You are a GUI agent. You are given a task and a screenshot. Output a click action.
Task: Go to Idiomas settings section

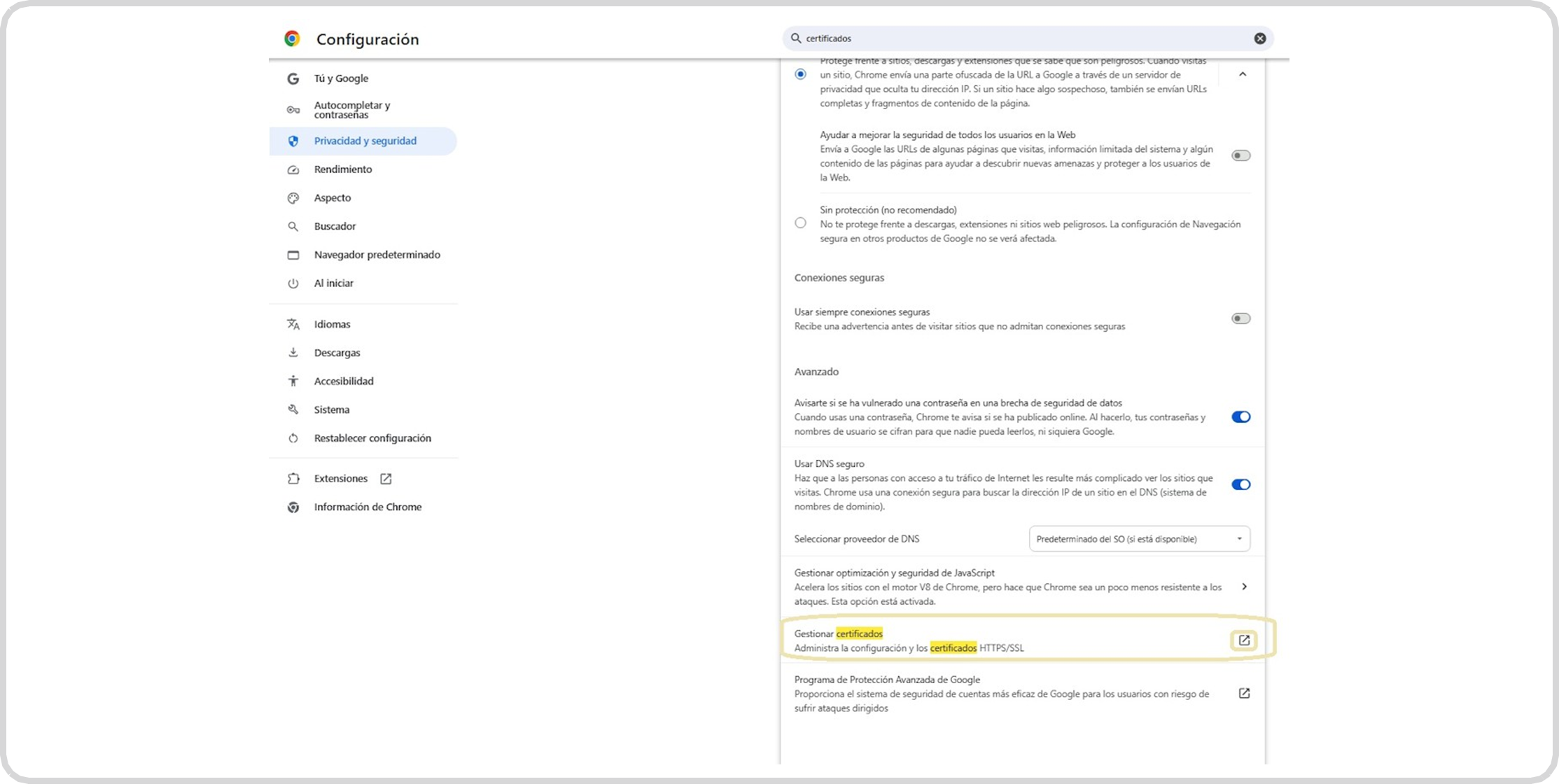point(332,324)
